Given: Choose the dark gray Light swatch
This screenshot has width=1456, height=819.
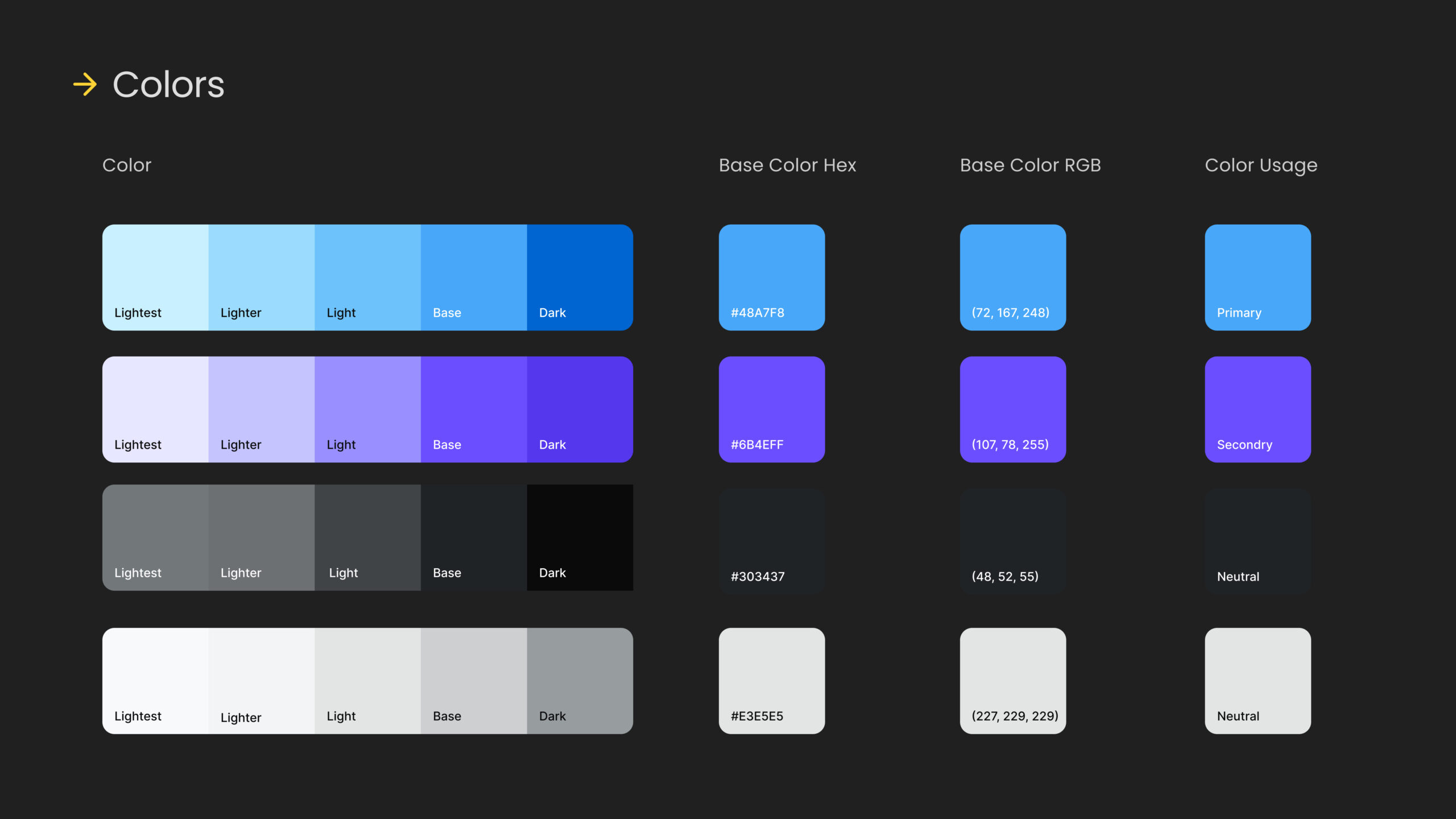Looking at the screenshot, I should click(x=367, y=537).
